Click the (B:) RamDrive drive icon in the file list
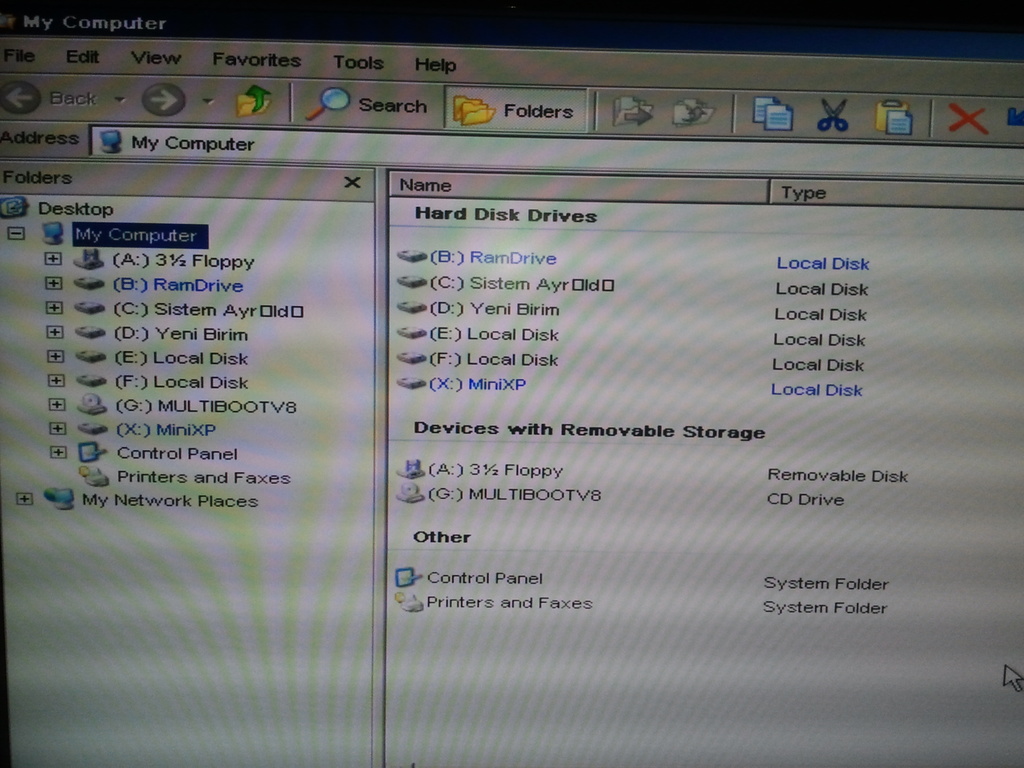 pos(412,256)
